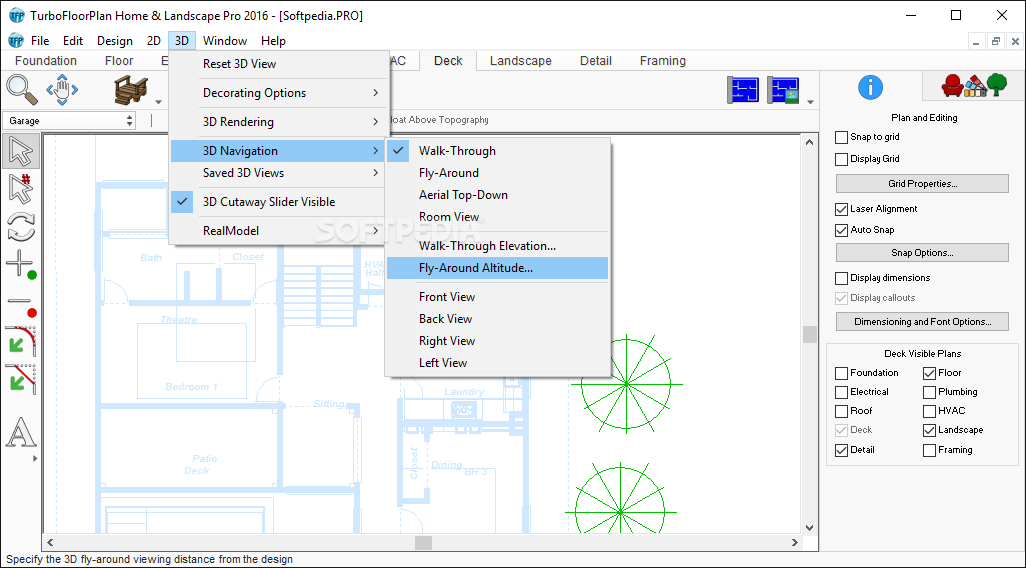Click the split plan and 3D view icon
Screen dimensions: 1026x568
tap(783, 90)
